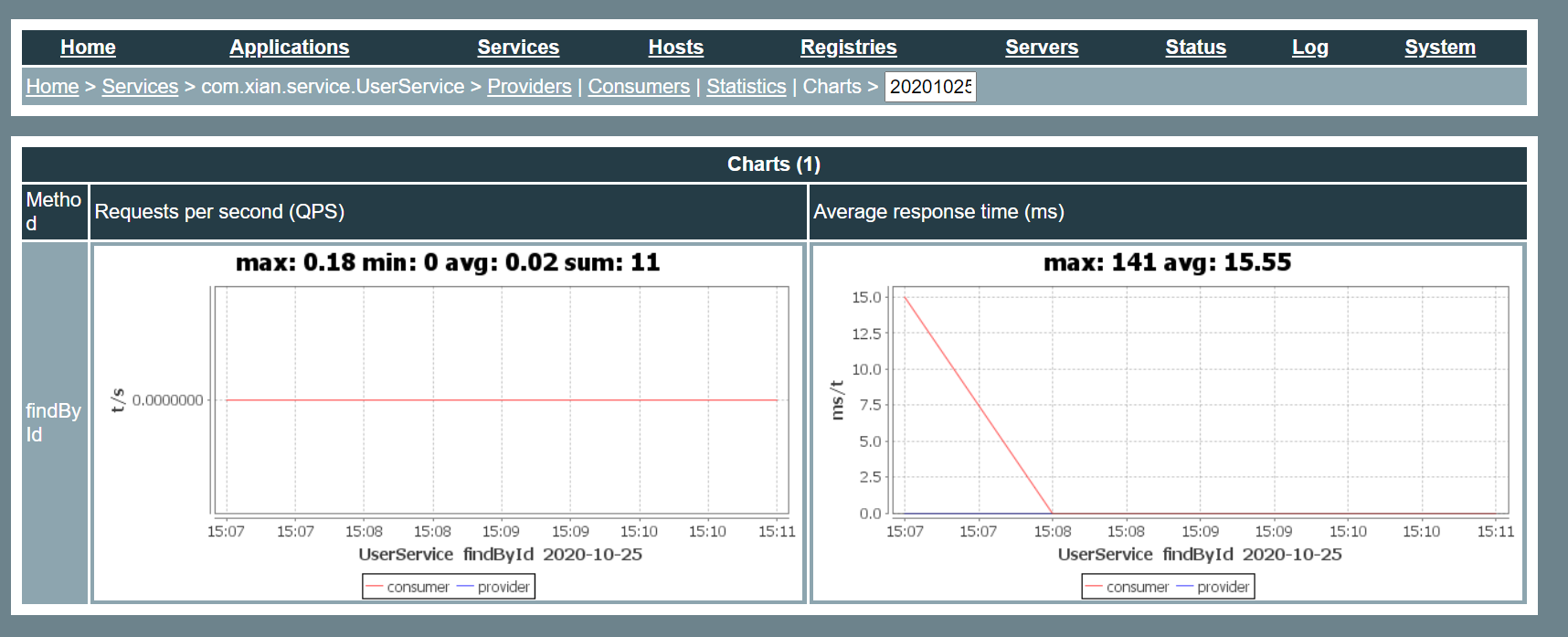Click the date field showing 20201025

930,87
